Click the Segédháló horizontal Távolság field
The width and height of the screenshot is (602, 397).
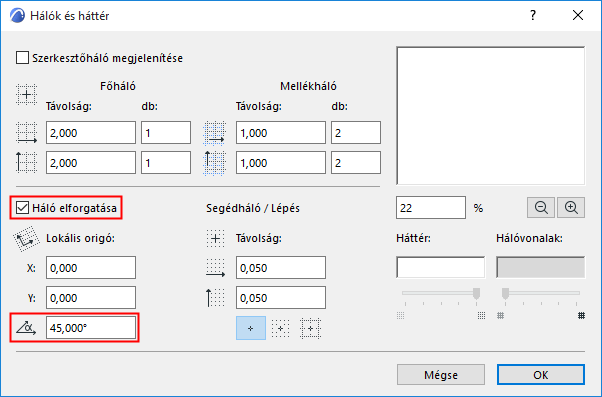281,268
